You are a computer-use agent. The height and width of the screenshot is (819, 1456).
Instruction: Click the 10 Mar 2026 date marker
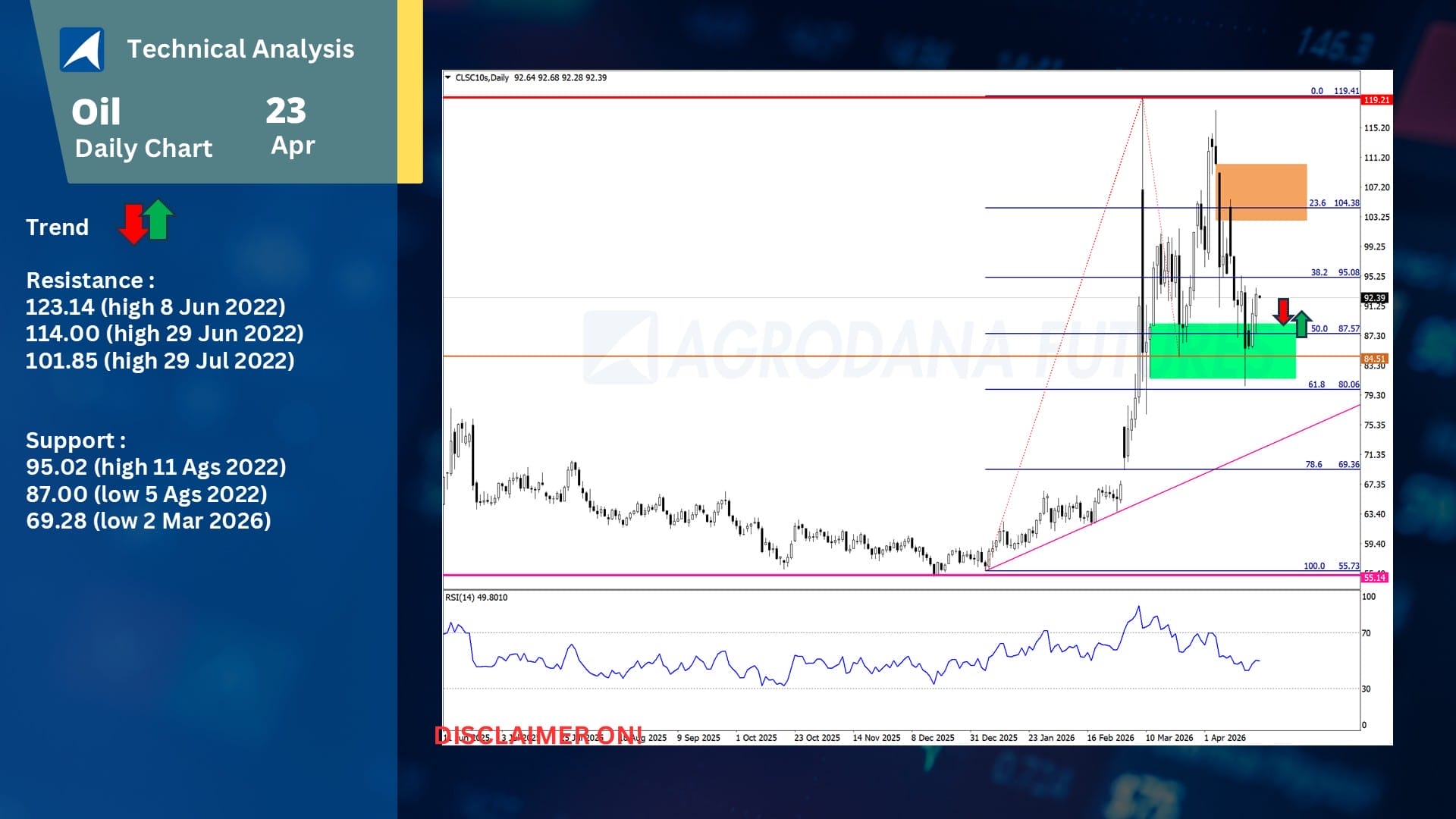(1169, 738)
